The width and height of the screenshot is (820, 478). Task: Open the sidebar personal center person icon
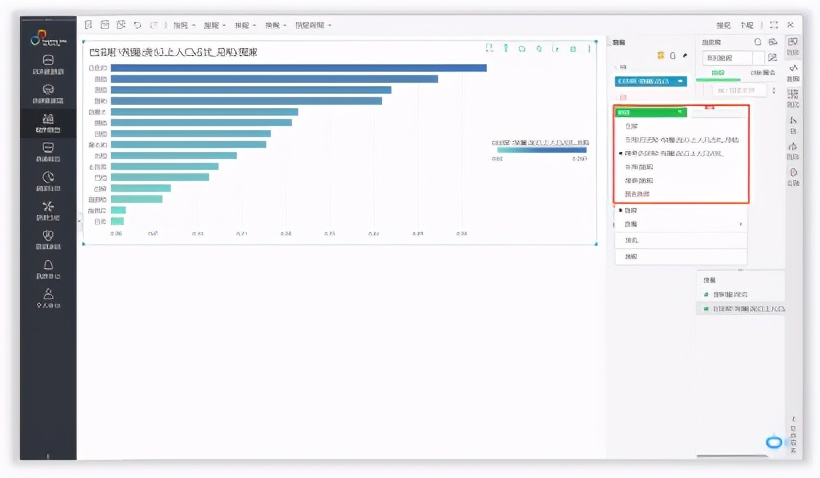pyautogui.click(x=48, y=298)
